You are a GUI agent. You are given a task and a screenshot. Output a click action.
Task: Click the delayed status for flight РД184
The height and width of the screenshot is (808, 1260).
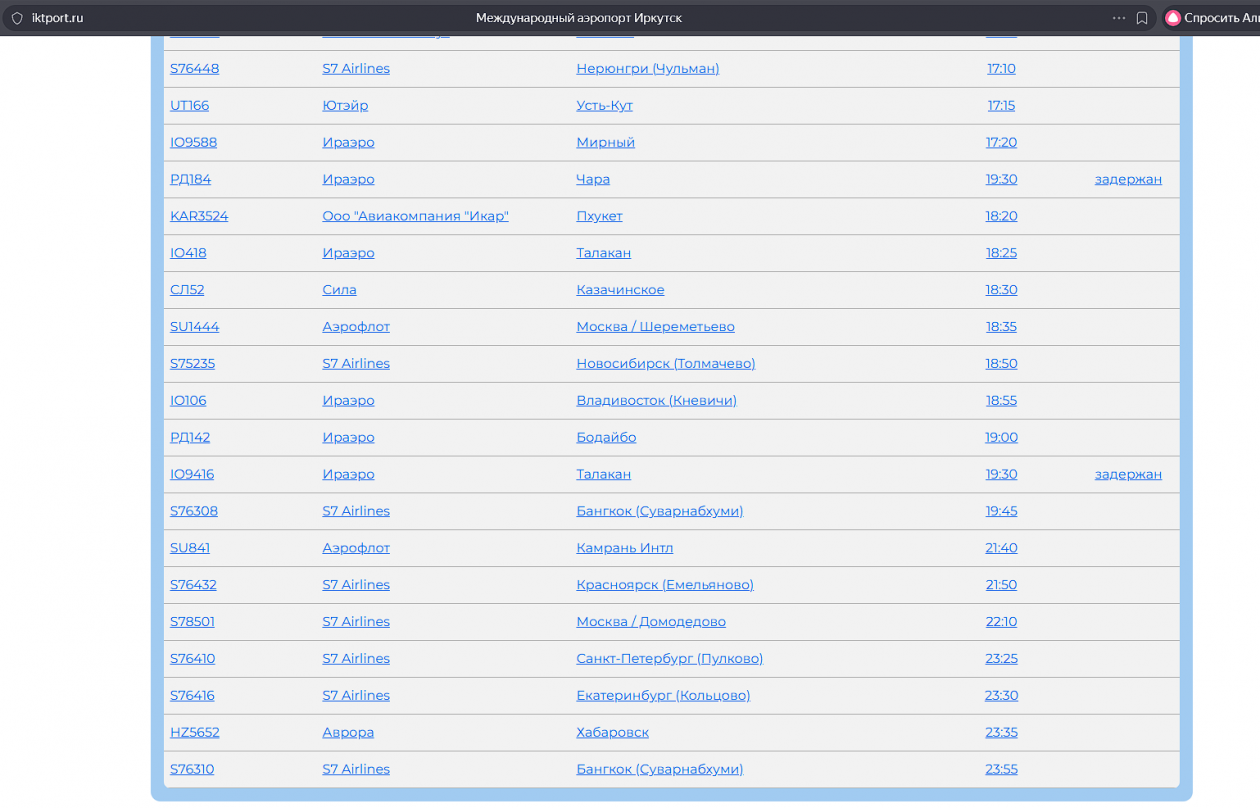point(1128,179)
